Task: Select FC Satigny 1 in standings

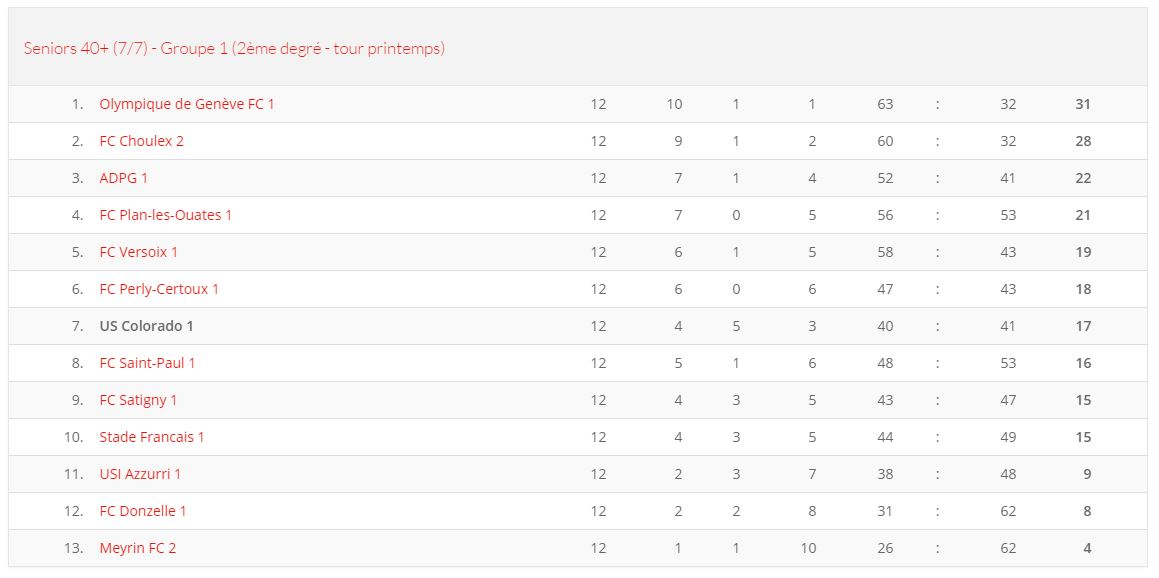Action: click(x=138, y=400)
